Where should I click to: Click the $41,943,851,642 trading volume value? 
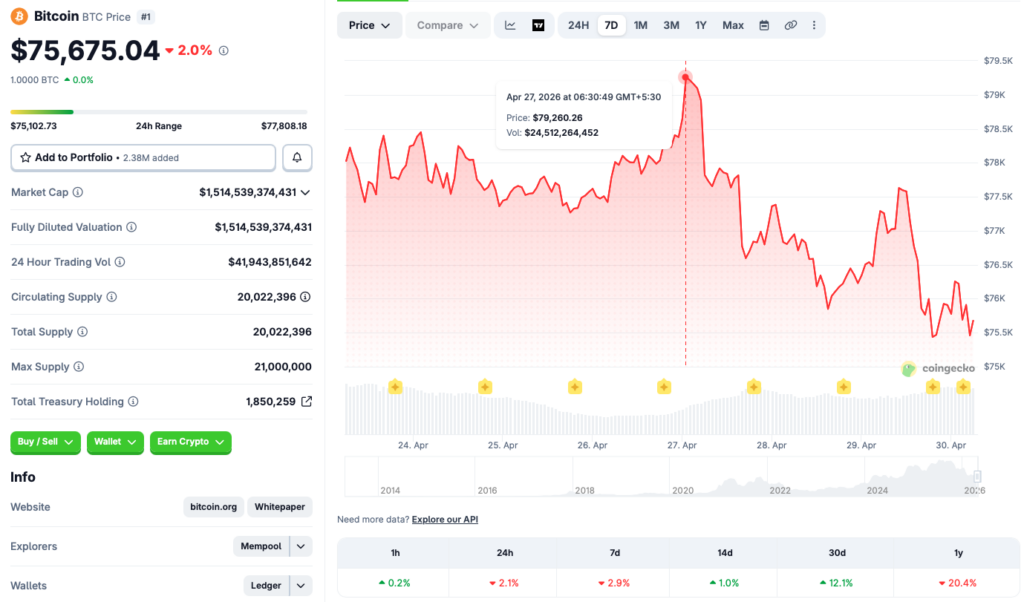270,262
